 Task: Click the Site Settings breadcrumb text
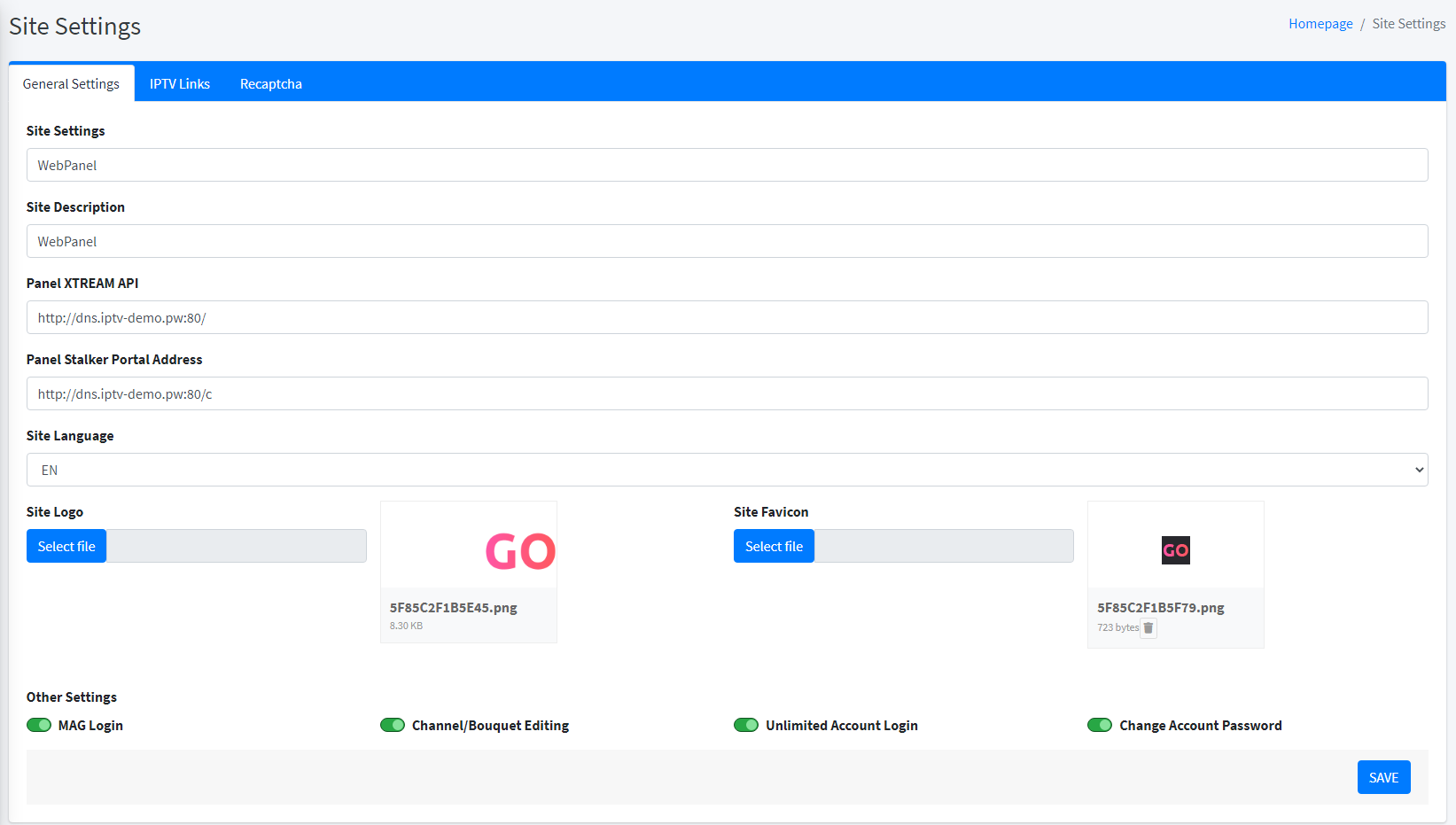point(1409,24)
